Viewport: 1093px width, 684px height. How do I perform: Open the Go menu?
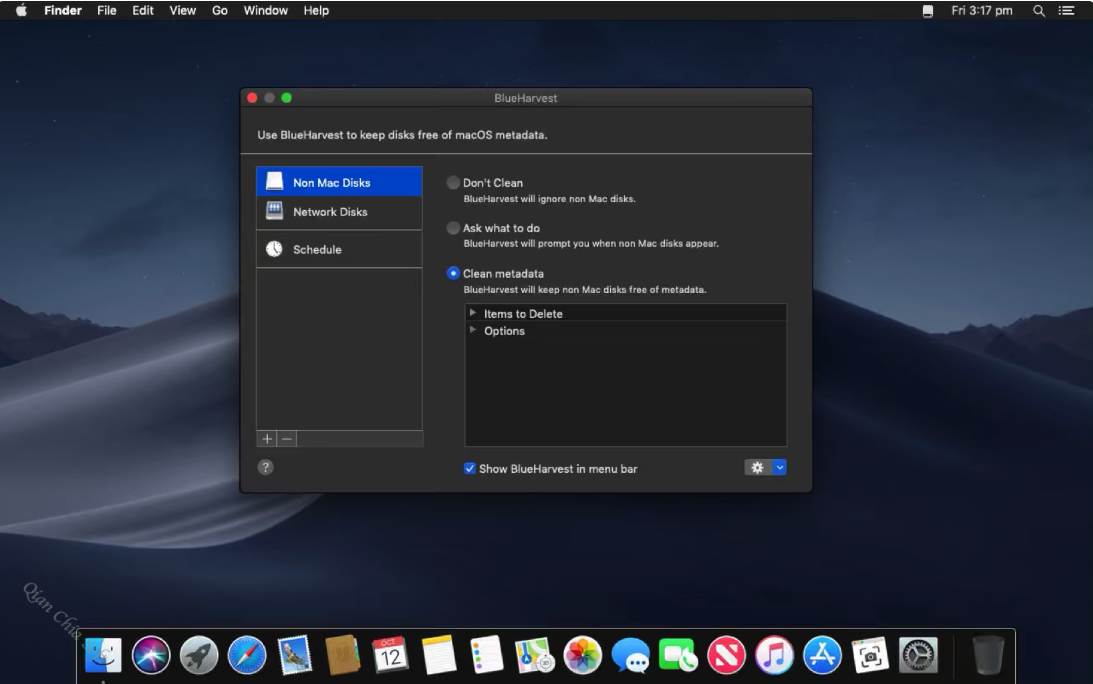pos(220,10)
